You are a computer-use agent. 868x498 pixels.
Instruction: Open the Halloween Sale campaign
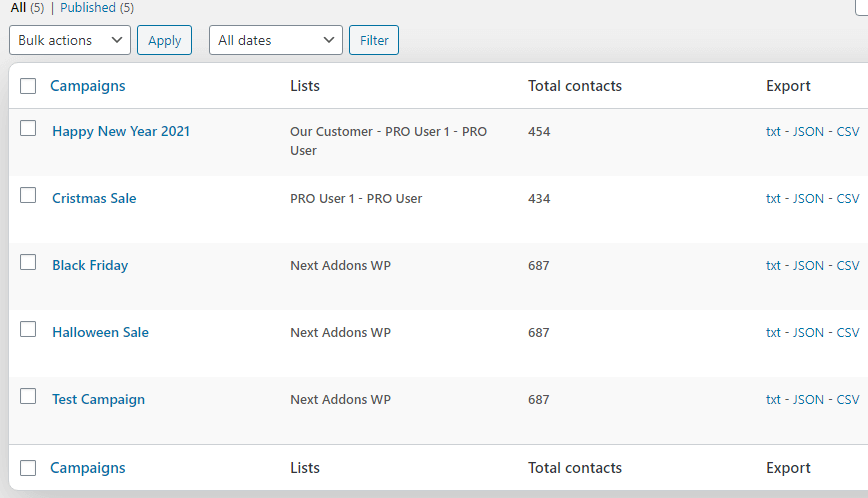101,333
